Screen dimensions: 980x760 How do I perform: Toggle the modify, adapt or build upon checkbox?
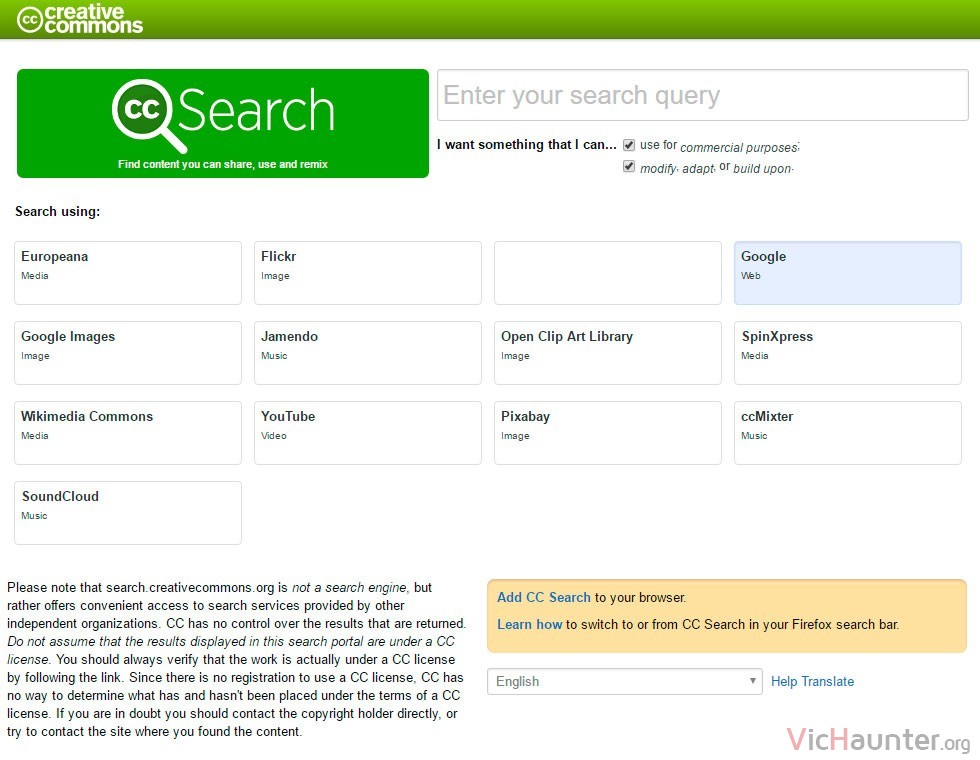[629, 166]
